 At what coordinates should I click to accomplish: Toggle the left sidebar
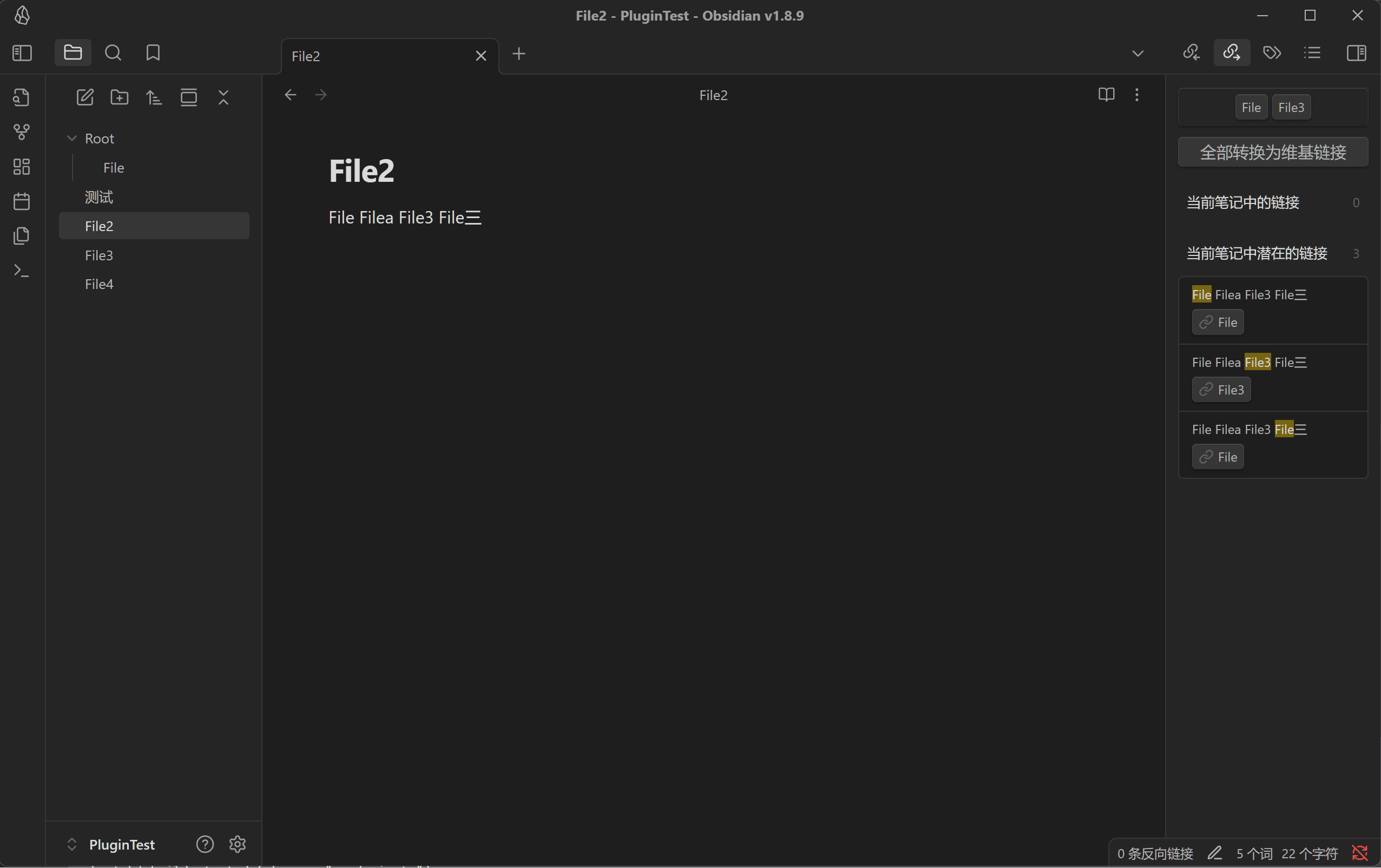[x=22, y=53]
